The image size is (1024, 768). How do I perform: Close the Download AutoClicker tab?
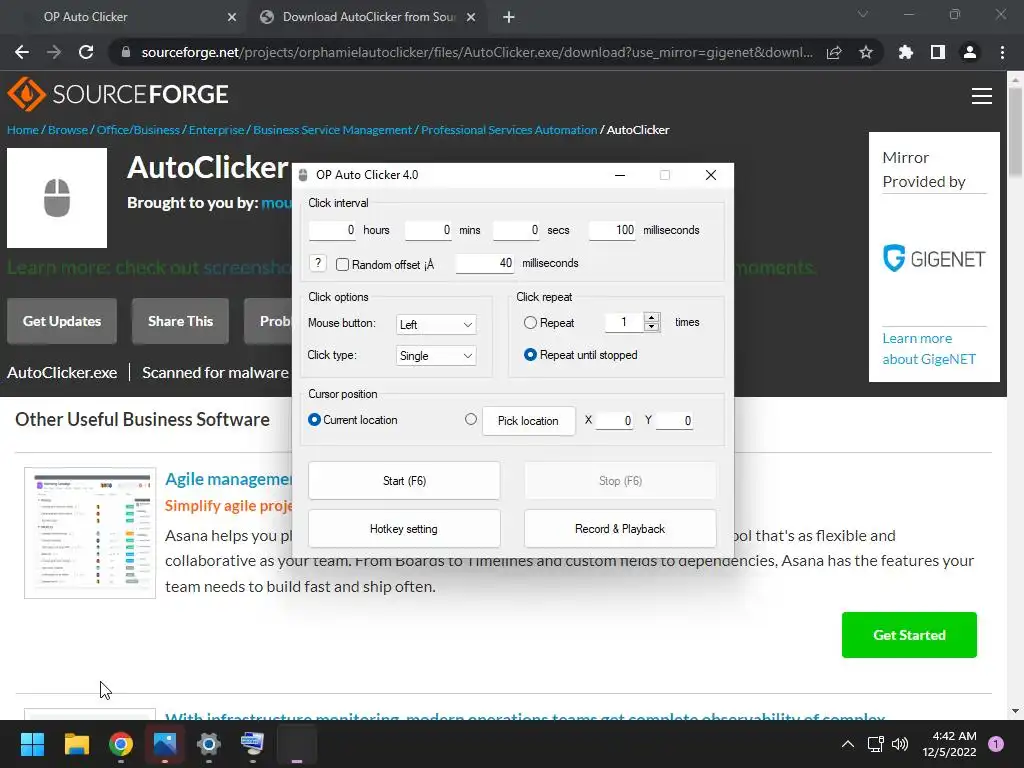[471, 17]
